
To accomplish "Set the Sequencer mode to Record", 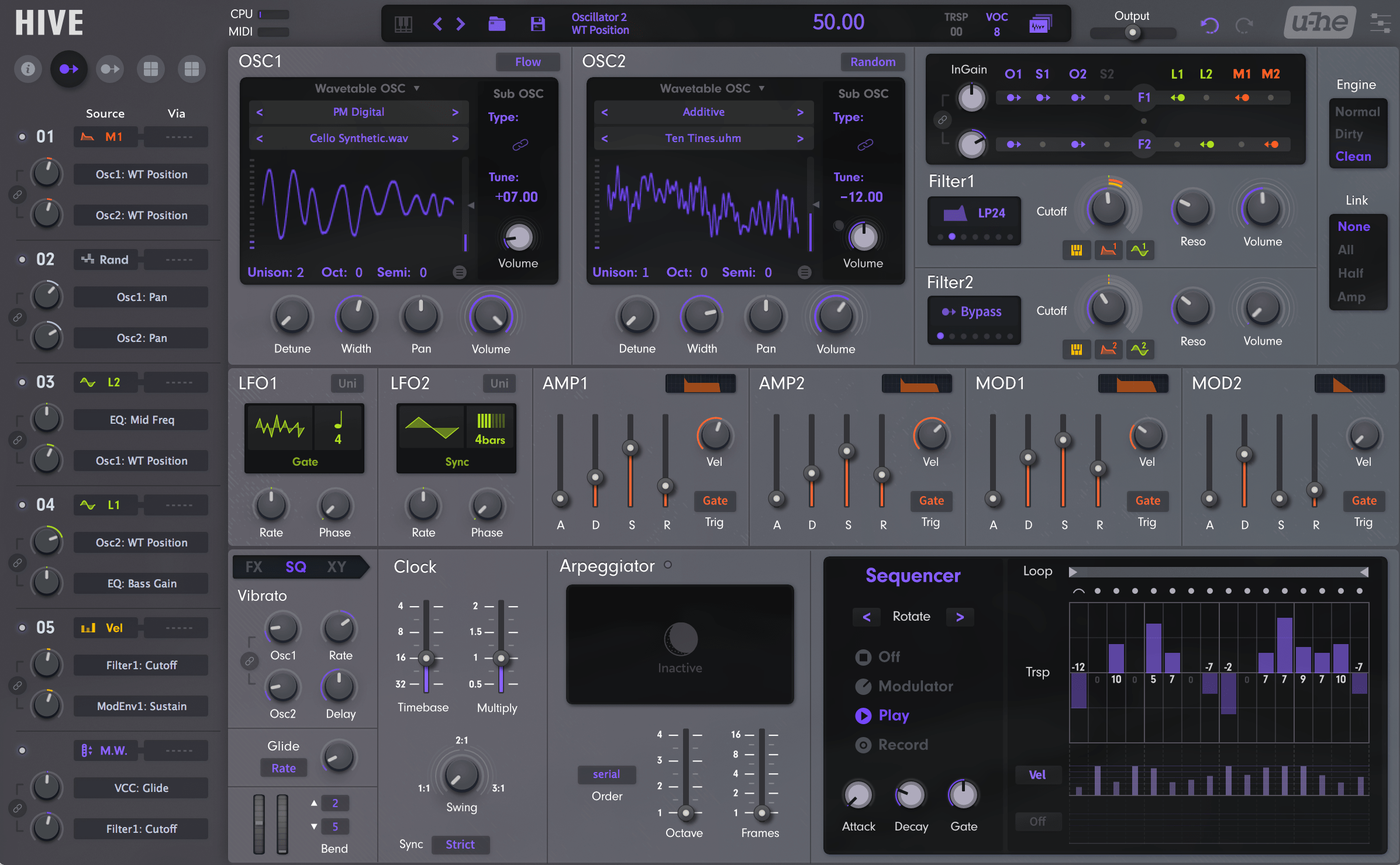I will click(891, 745).
